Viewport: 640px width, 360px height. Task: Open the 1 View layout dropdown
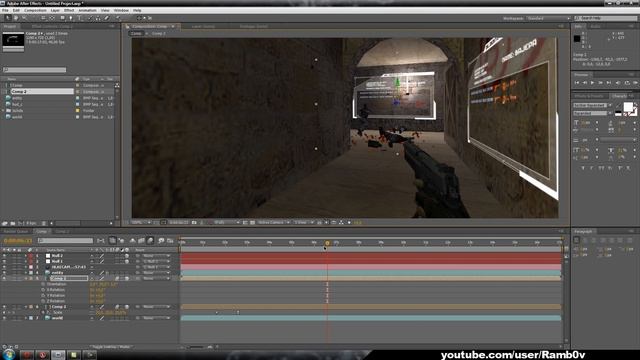pos(304,222)
